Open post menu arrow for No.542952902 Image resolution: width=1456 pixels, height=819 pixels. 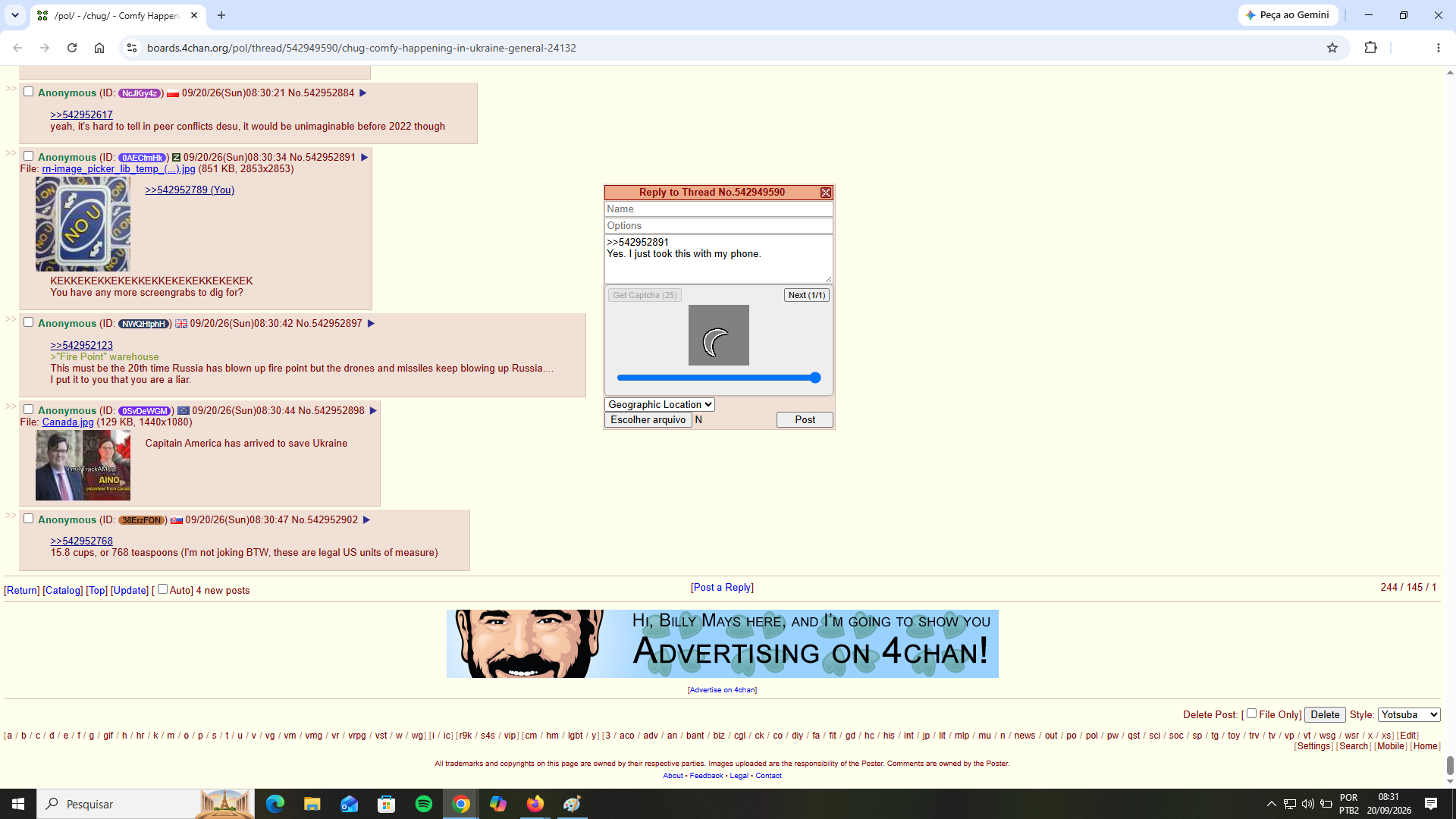click(x=366, y=520)
